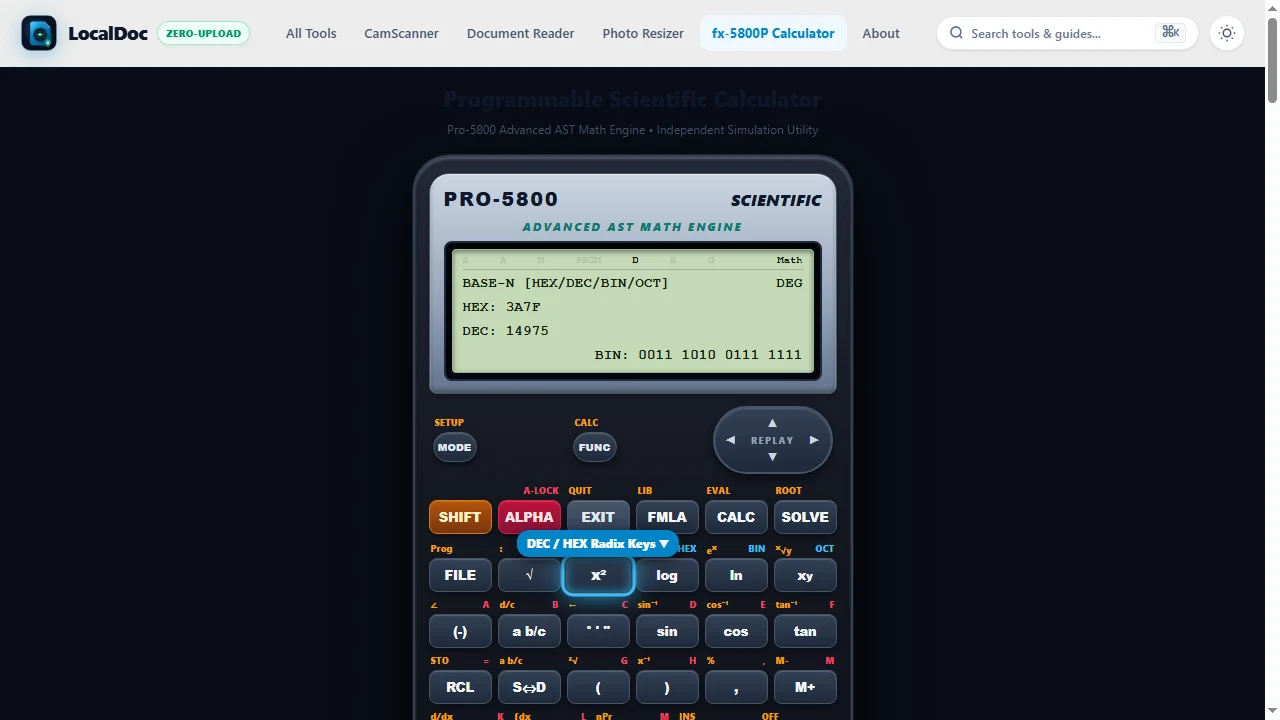Click the ln key
1280x720 pixels.
pyautogui.click(x=736, y=575)
